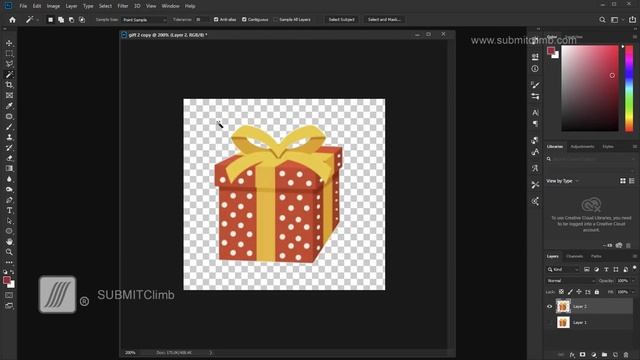Toggle the Anti-alias checkbox
Image resolution: width=640 pixels, height=360 pixels.
point(216,20)
